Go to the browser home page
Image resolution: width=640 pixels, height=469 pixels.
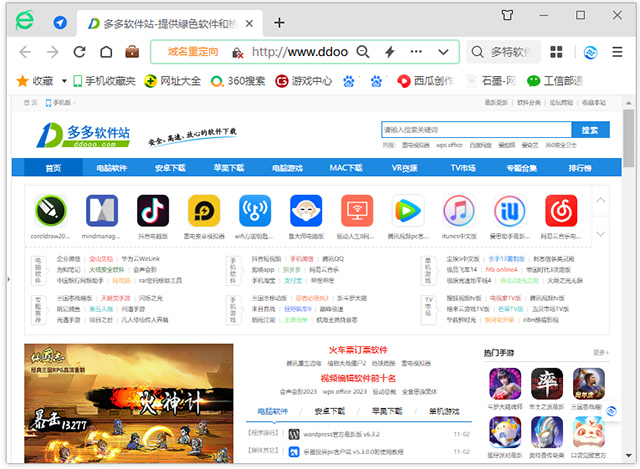(x=106, y=52)
